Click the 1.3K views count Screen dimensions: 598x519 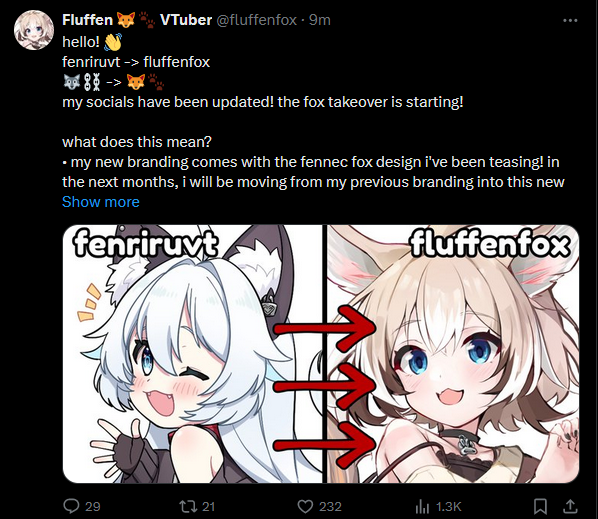pos(448,507)
